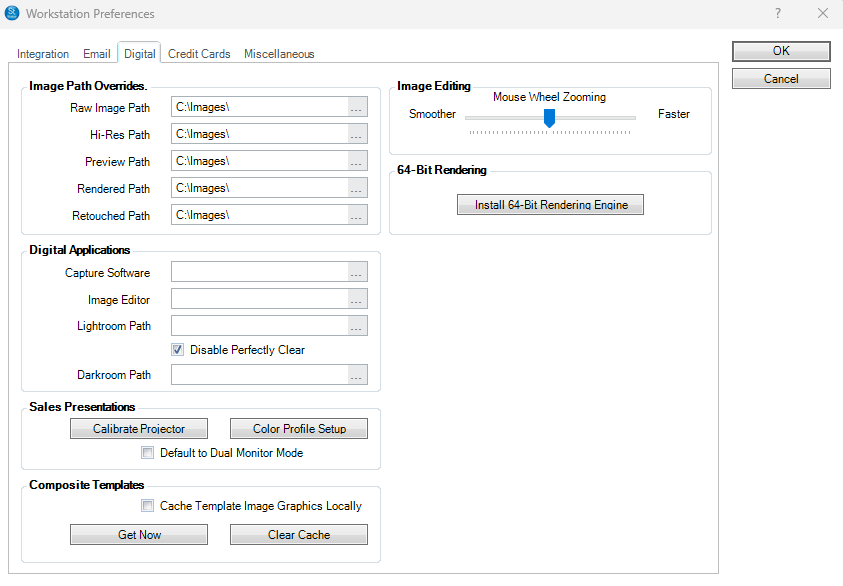This screenshot has width=843, height=586.
Task: Click the Clear Cache button
Action: pos(298,535)
